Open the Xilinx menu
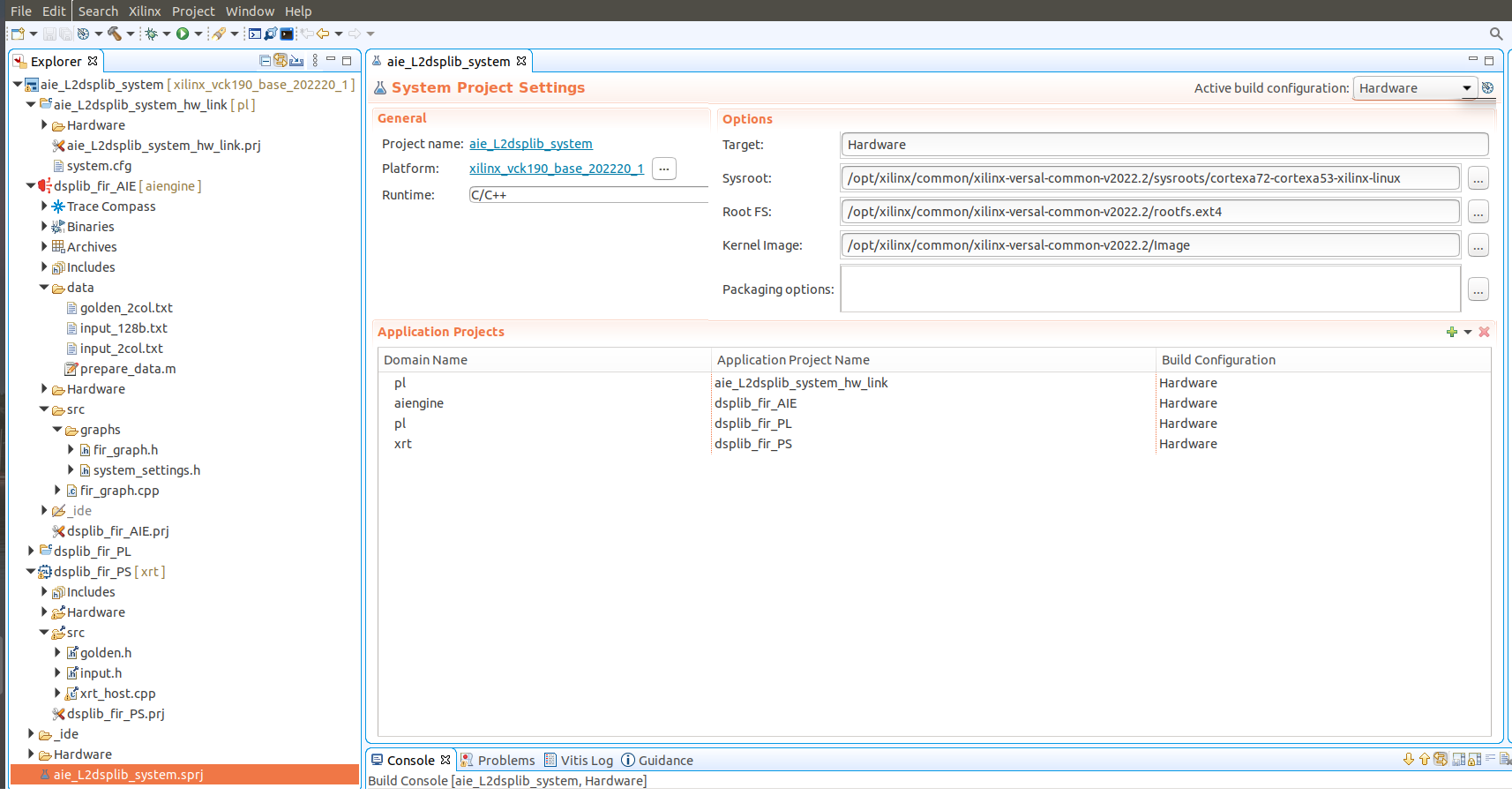The image size is (1512, 803). tap(145, 11)
